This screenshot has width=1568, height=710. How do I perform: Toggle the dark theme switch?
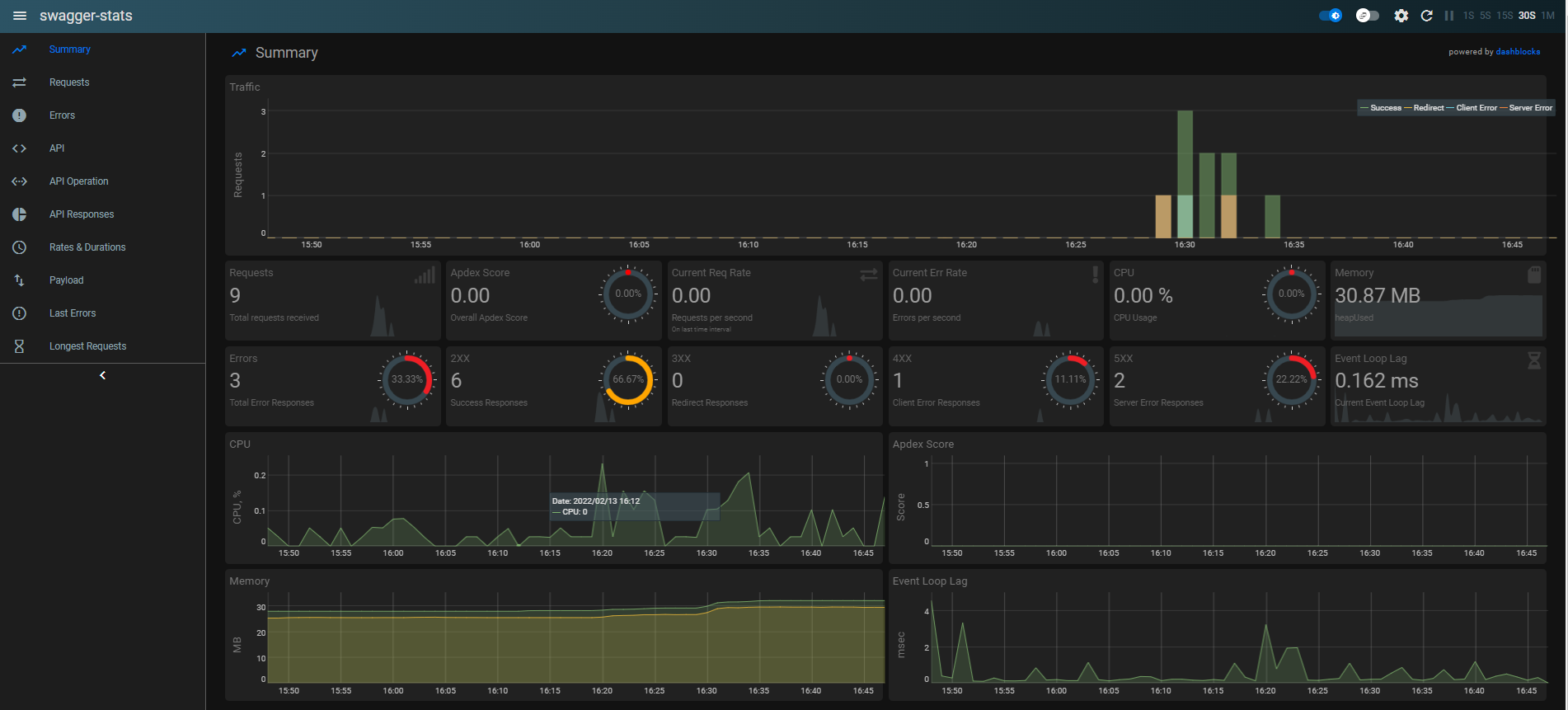click(1331, 16)
